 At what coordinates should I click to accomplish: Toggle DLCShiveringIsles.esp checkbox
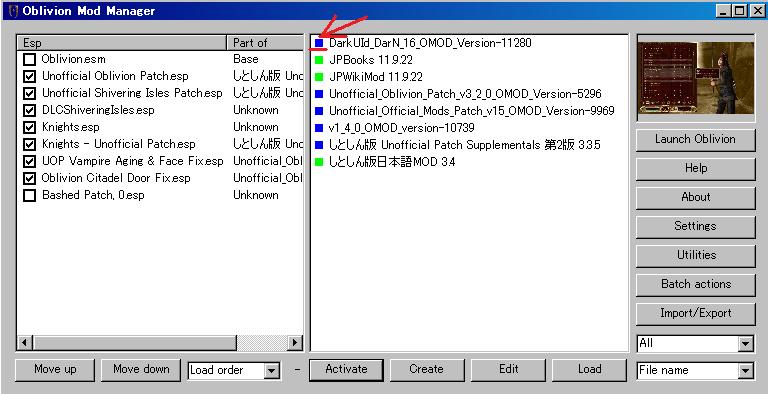tap(29, 111)
